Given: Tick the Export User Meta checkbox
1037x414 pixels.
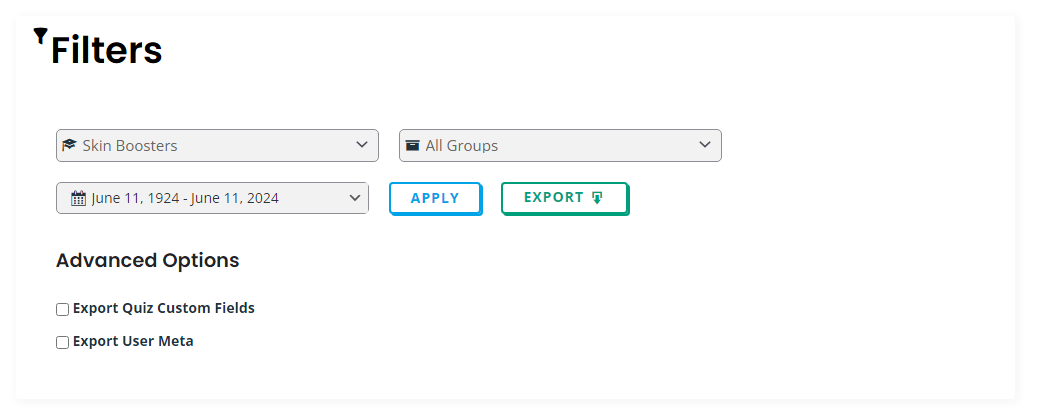Looking at the screenshot, I should coord(62,342).
